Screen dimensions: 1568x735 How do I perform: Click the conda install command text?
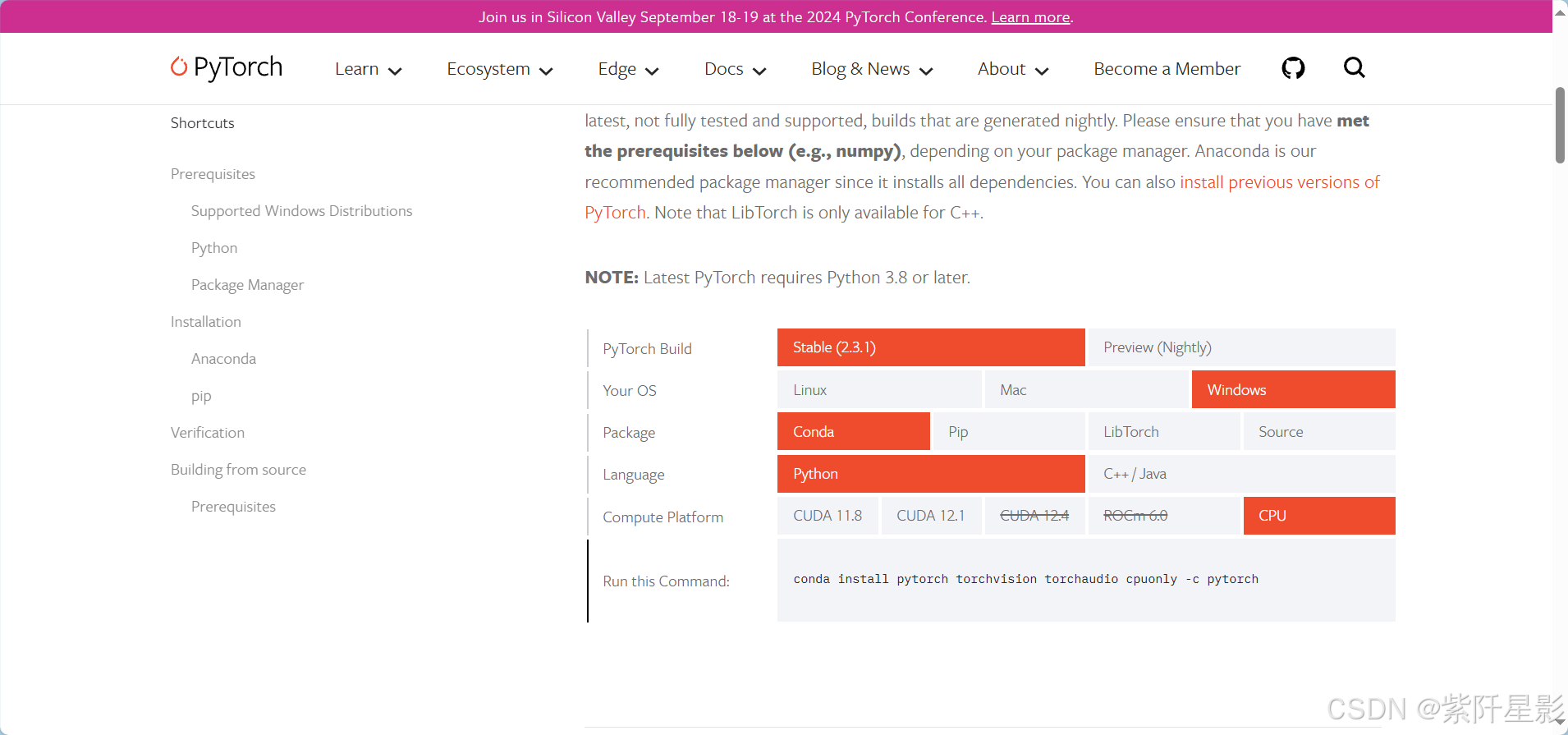(1025, 579)
